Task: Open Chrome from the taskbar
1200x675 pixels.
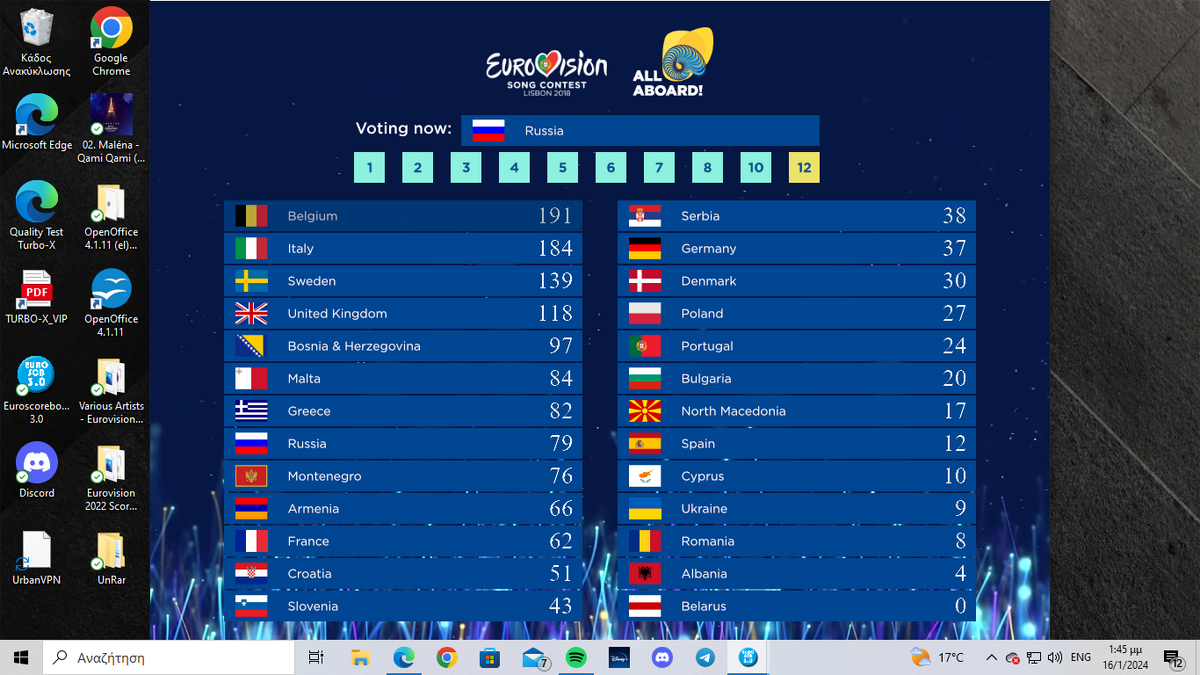Action: 446,657
